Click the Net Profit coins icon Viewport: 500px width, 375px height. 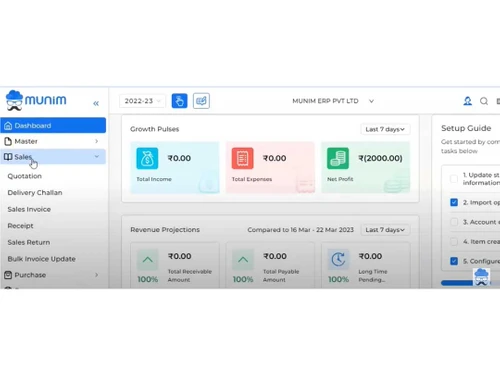pyautogui.click(x=338, y=158)
